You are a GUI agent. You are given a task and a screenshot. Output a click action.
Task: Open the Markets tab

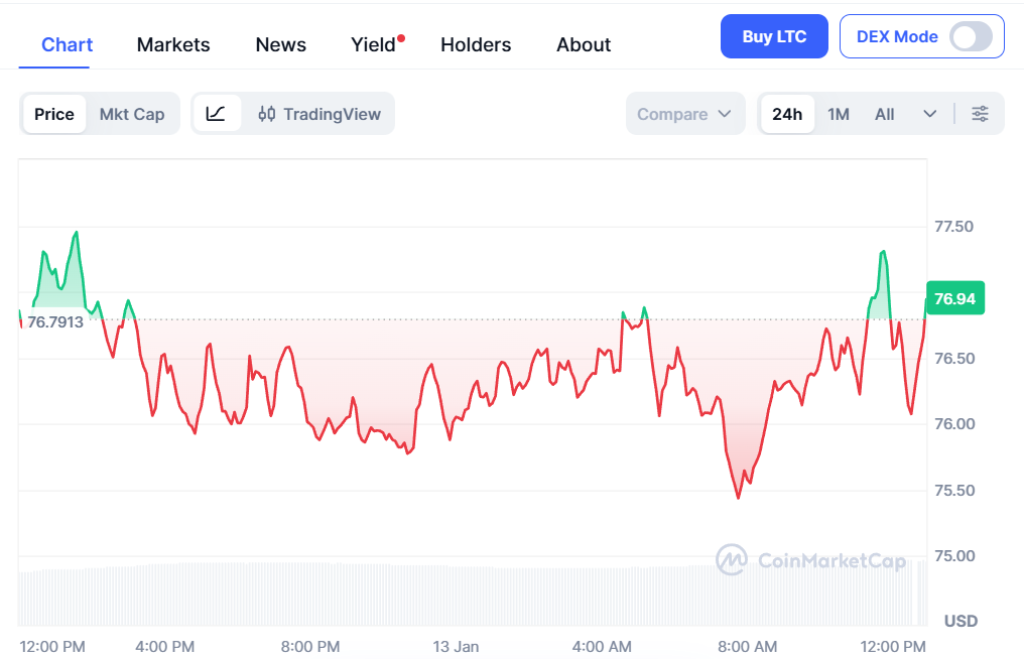(173, 45)
